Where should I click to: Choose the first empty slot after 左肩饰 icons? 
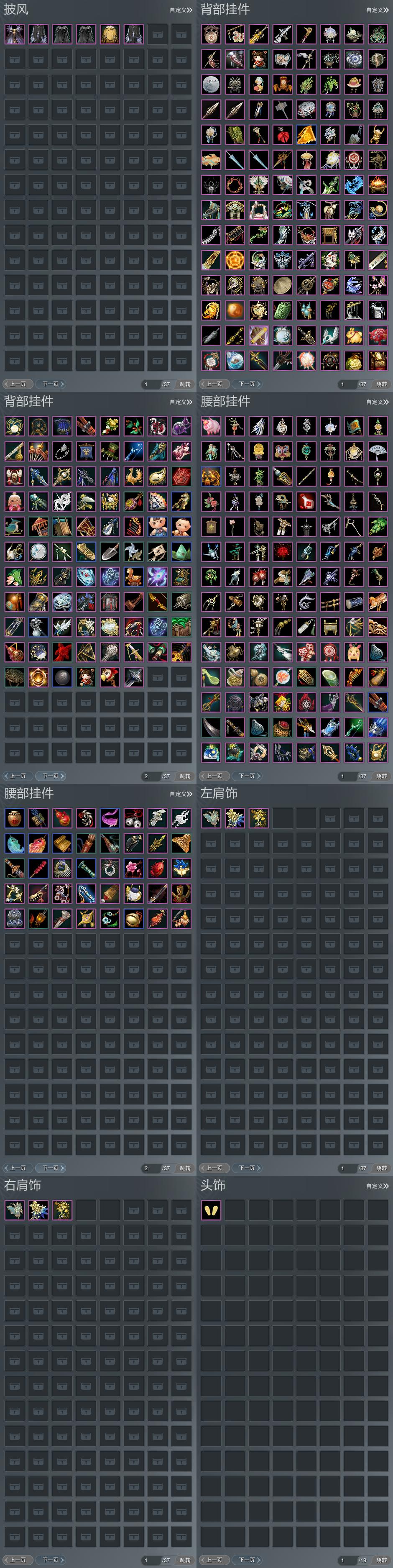pyautogui.click(x=282, y=818)
